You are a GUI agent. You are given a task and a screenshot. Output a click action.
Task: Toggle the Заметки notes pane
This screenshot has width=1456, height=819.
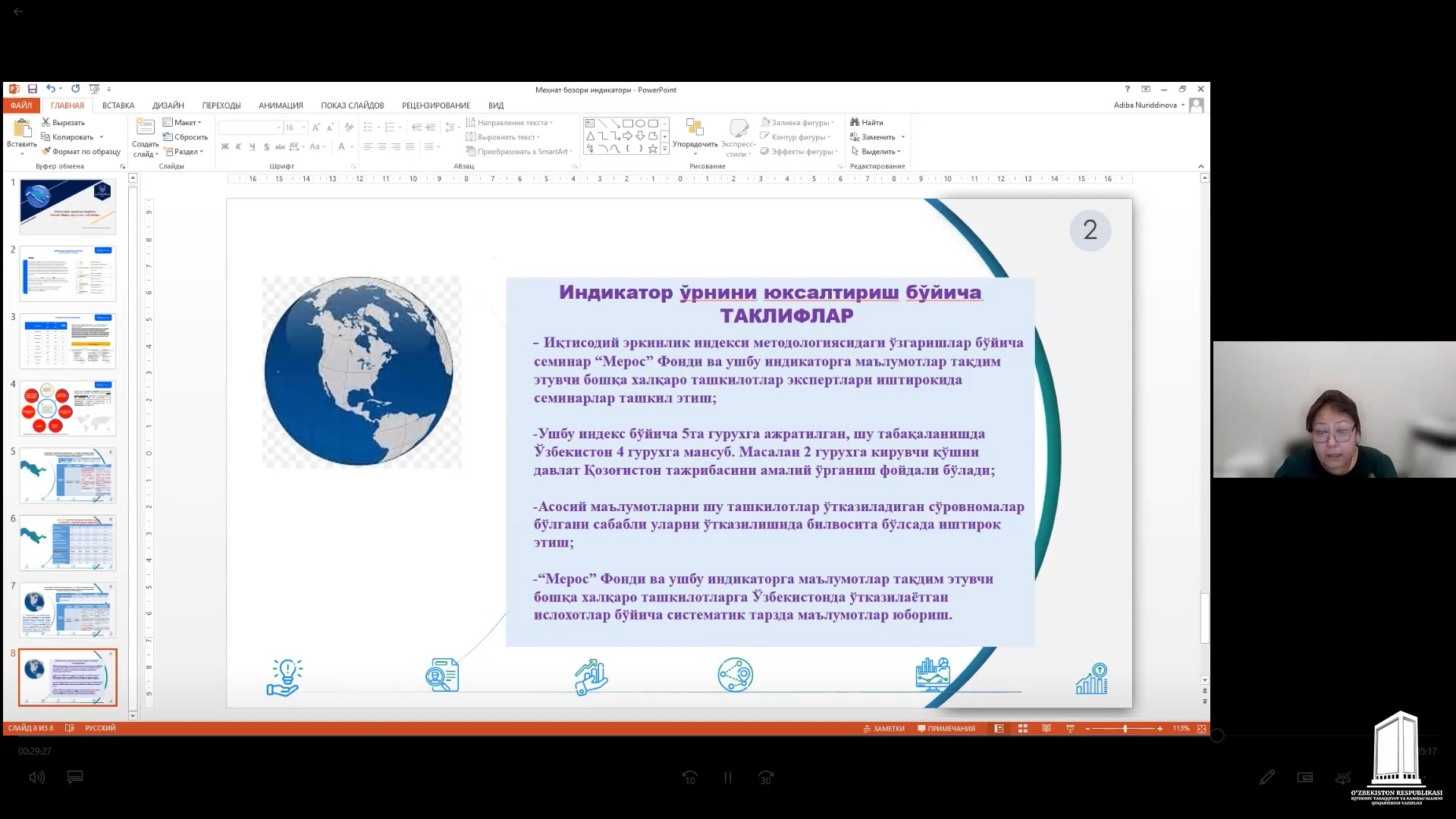click(x=883, y=728)
